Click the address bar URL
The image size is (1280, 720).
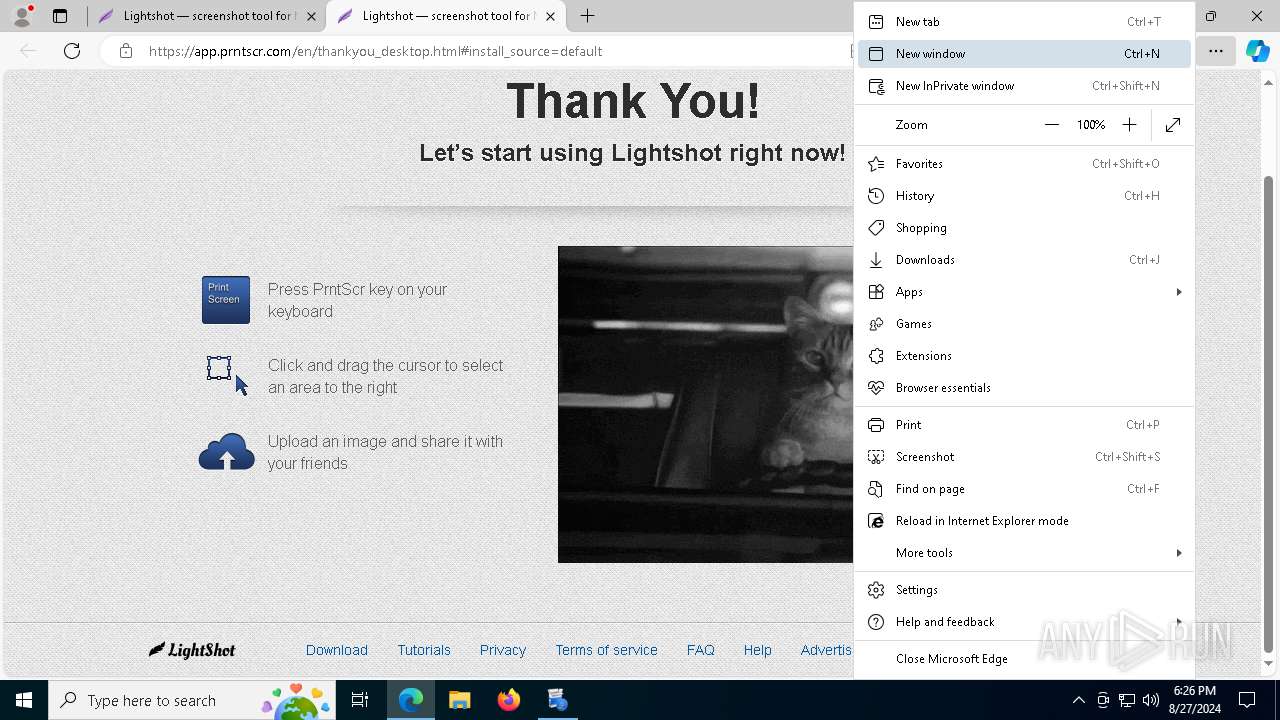[x=375, y=51]
